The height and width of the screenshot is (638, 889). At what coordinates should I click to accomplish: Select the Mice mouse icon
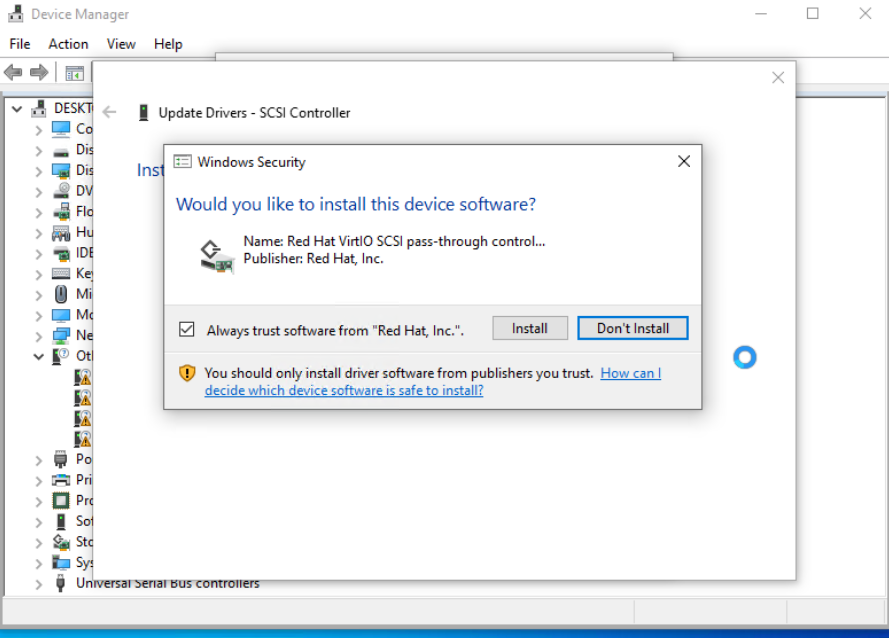tap(61, 294)
